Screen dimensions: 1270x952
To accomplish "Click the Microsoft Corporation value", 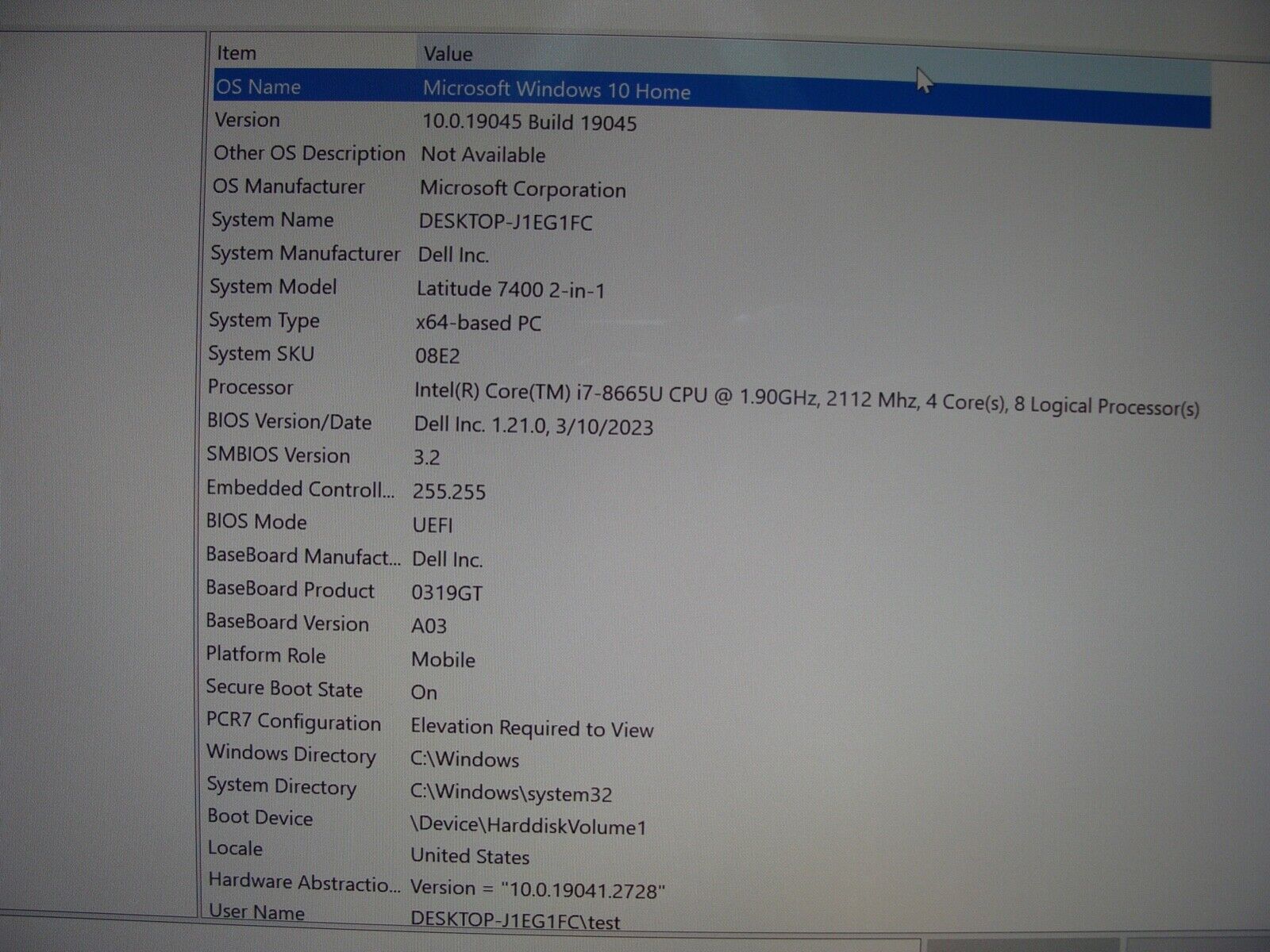I will [522, 190].
